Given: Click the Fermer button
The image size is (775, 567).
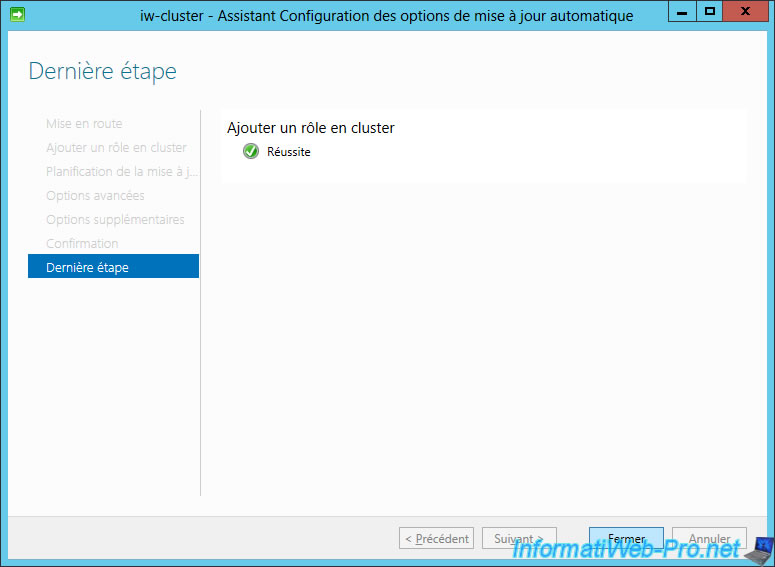Looking at the screenshot, I should tap(626, 538).
